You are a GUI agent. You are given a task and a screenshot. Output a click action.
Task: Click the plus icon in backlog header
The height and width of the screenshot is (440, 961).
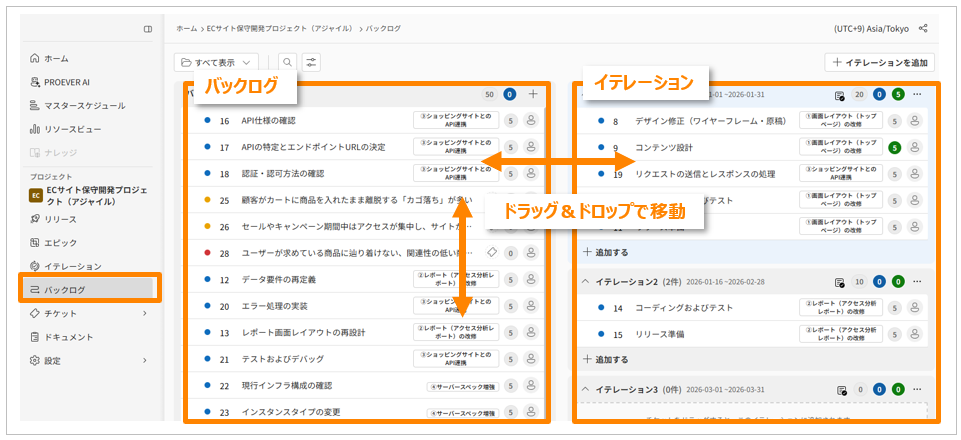[x=533, y=94]
